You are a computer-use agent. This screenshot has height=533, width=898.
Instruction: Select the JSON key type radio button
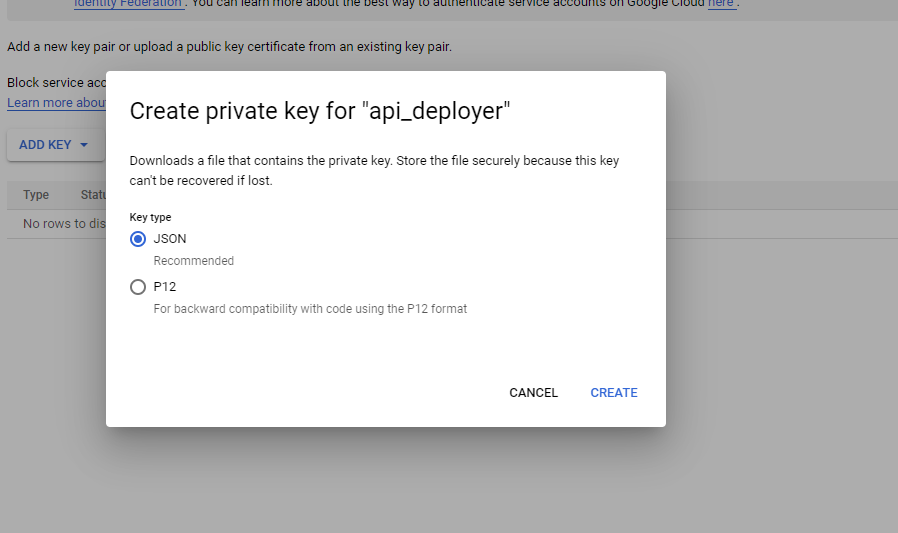[137, 239]
